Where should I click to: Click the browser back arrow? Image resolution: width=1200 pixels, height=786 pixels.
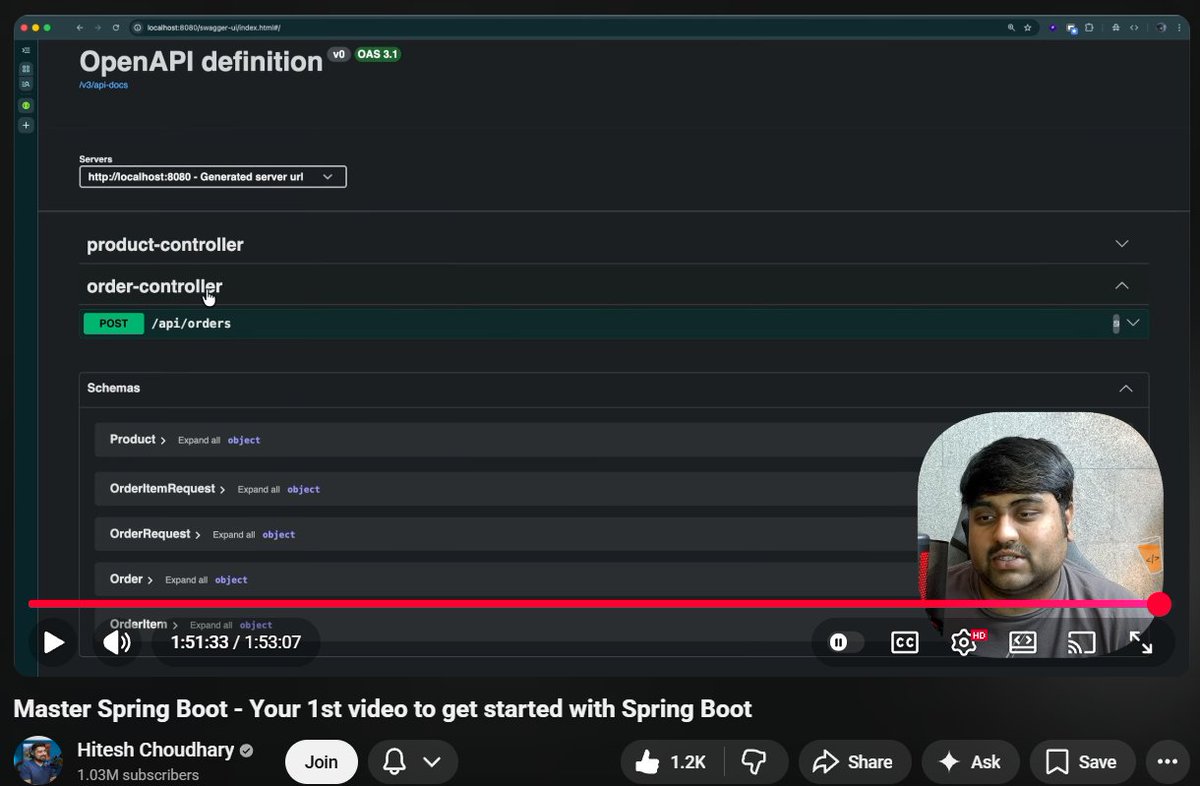80,28
